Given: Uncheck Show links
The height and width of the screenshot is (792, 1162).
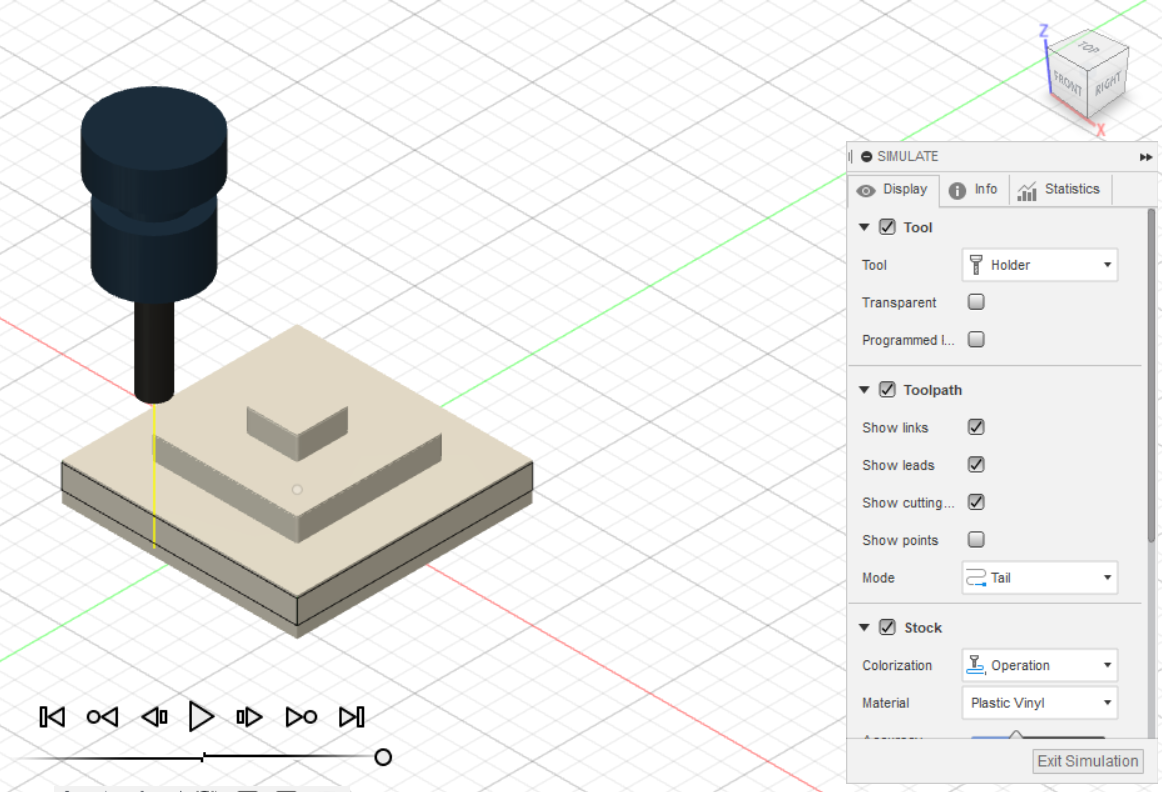Looking at the screenshot, I should [976, 427].
